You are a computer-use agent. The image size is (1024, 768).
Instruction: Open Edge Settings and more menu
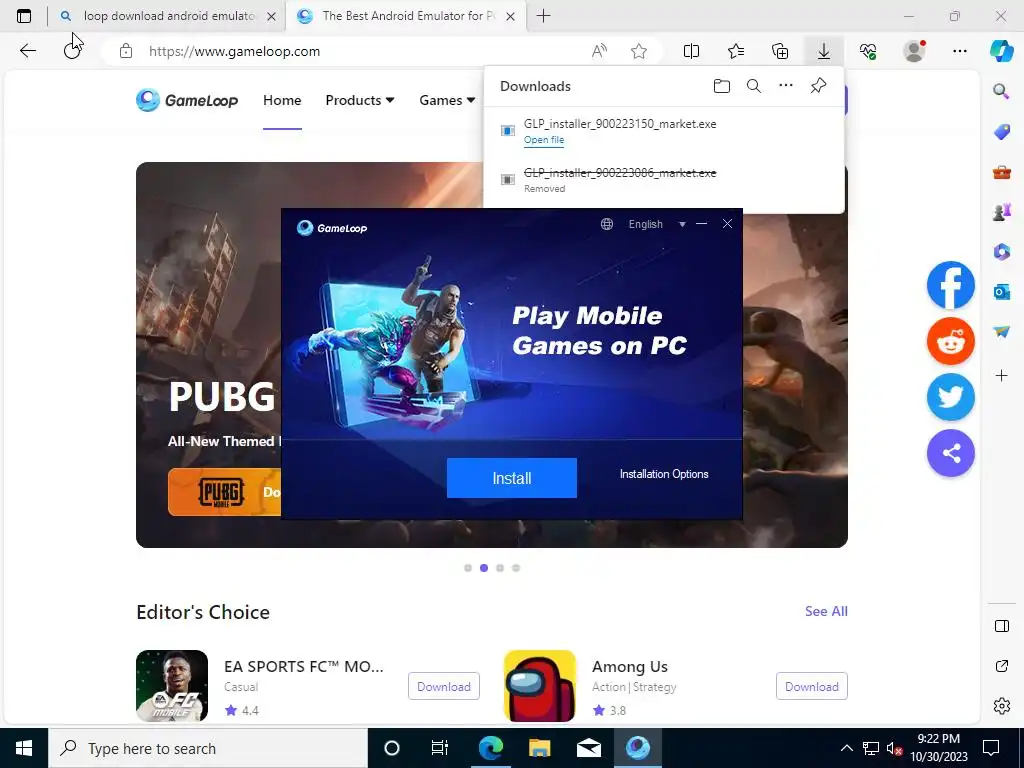click(x=959, y=51)
